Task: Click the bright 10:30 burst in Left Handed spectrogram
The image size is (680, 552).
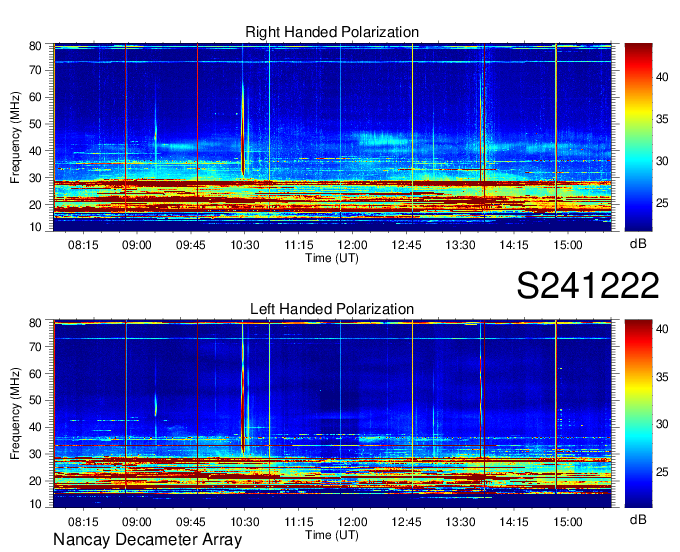Action: 243,399
